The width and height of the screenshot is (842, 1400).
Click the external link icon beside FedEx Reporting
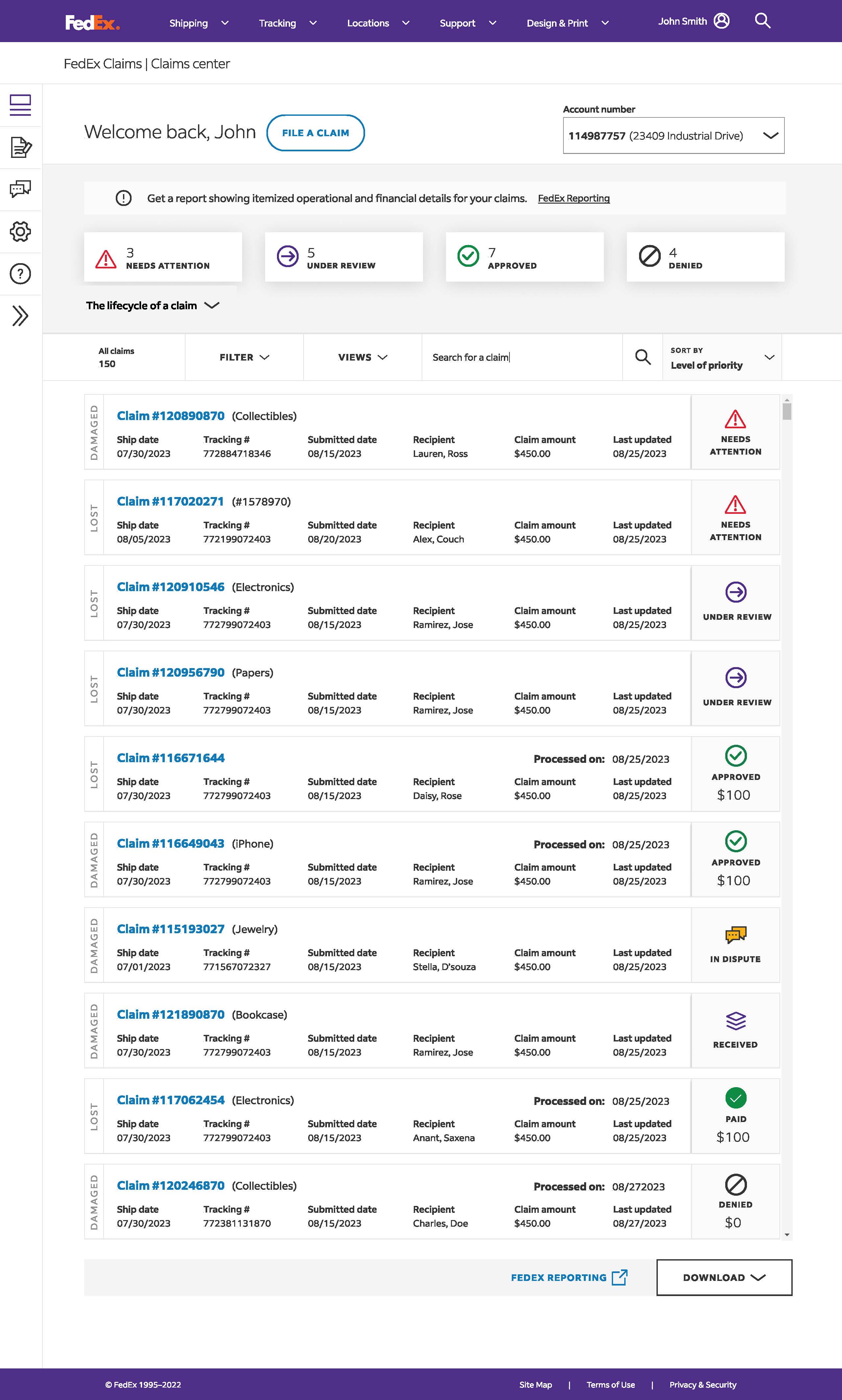click(x=620, y=1277)
